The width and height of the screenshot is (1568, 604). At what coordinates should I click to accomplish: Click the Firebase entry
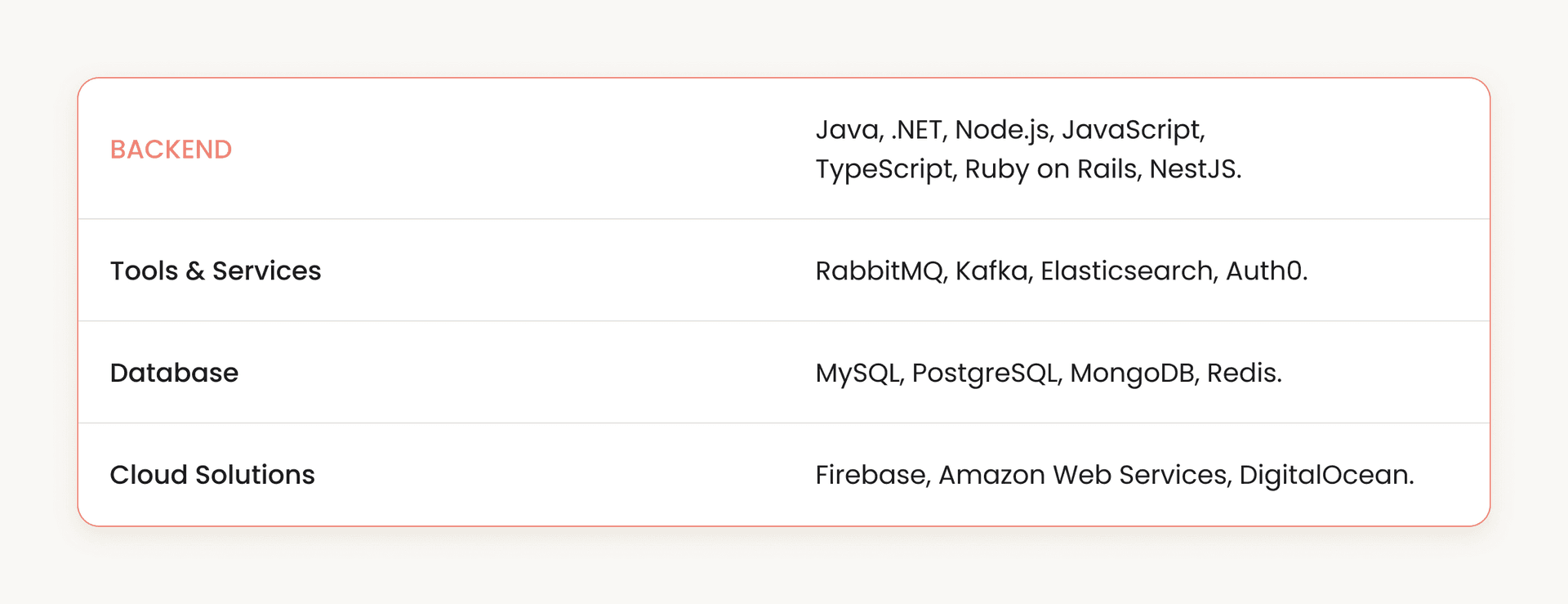point(871,475)
